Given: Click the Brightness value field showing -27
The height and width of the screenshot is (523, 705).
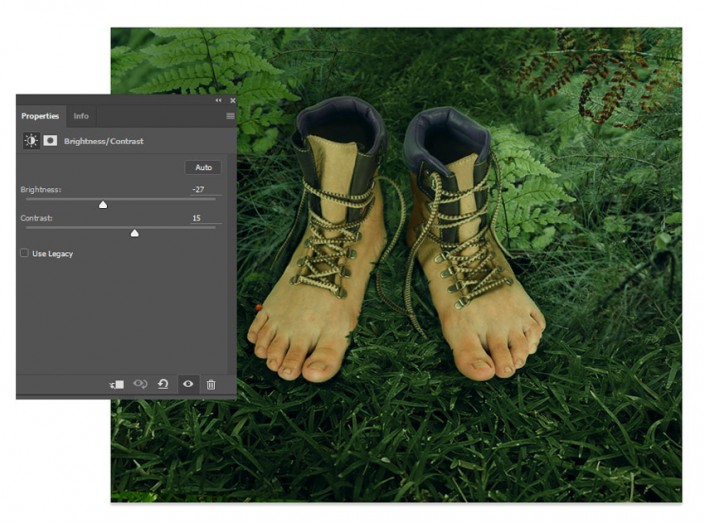Looking at the screenshot, I should coord(206,189).
